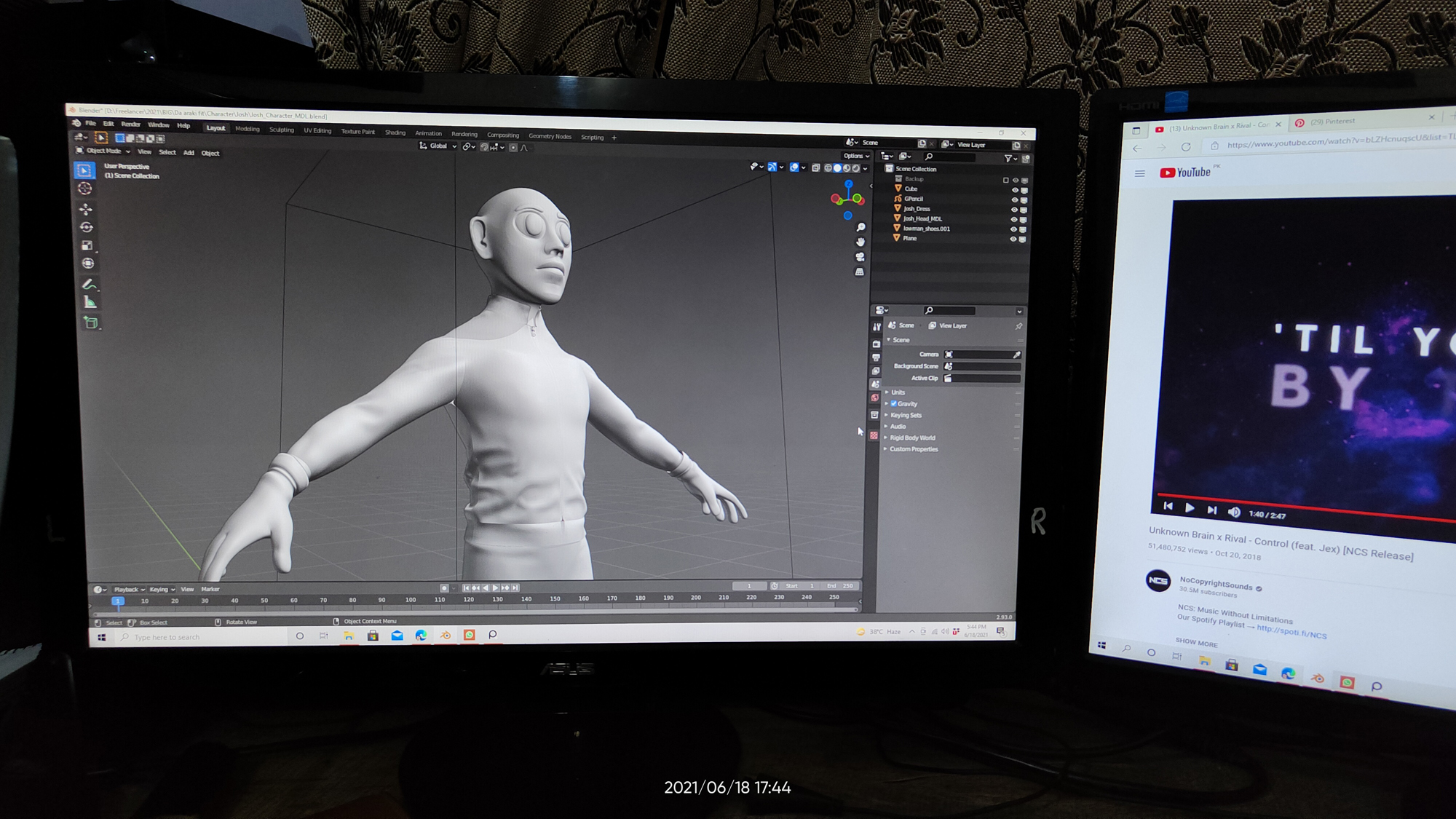
Task: Hide the Cube object via its eye icon
Action: coord(1015,190)
